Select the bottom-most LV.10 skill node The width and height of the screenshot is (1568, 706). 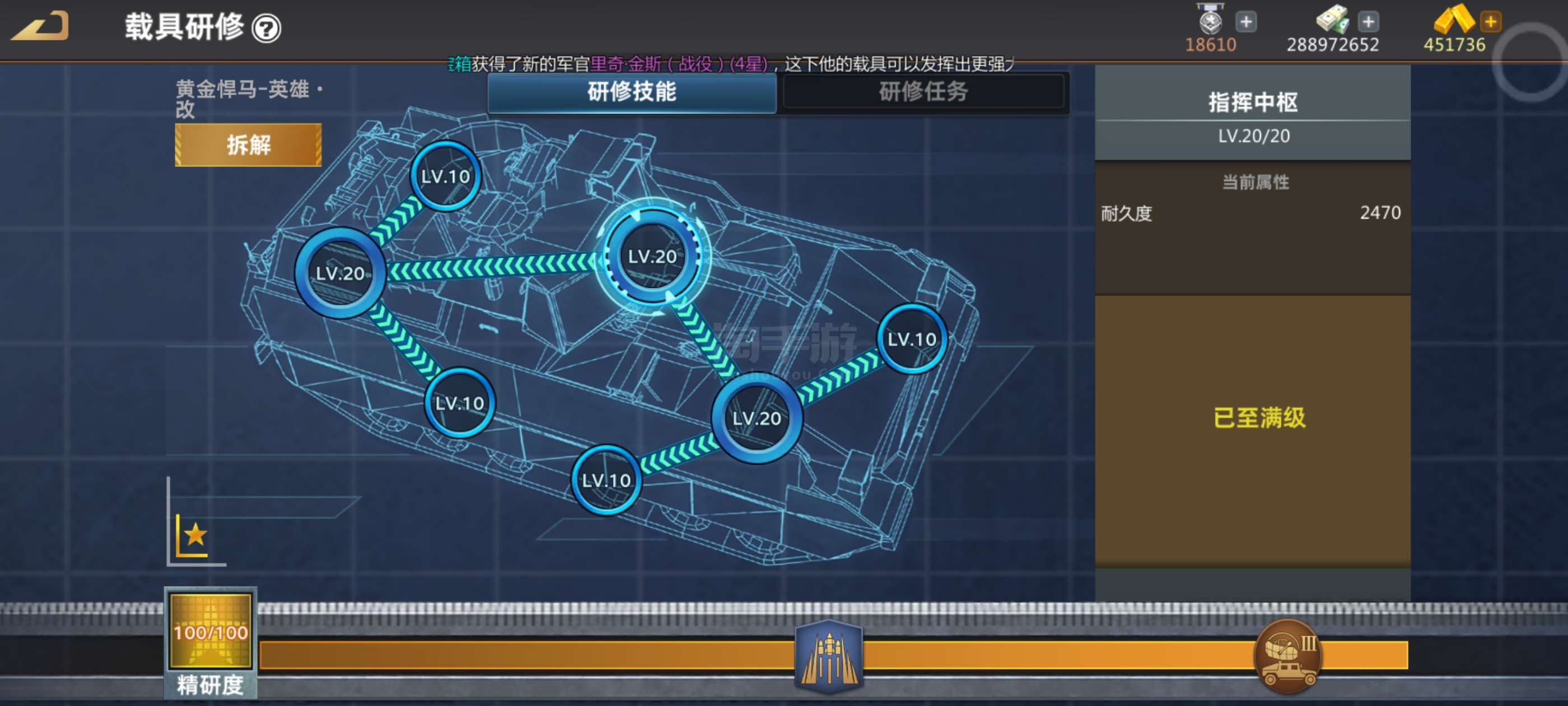pyautogui.click(x=606, y=480)
